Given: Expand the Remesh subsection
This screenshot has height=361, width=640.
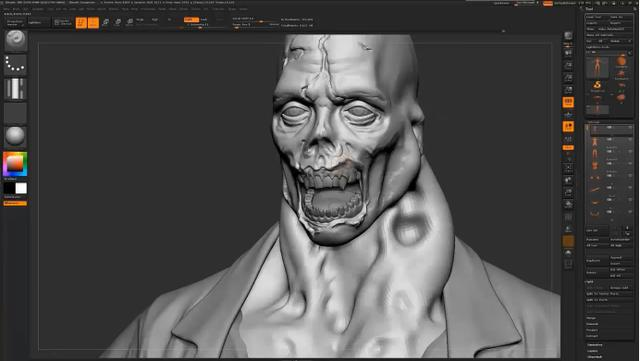Looking at the screenshot, I should click(592, 324).
